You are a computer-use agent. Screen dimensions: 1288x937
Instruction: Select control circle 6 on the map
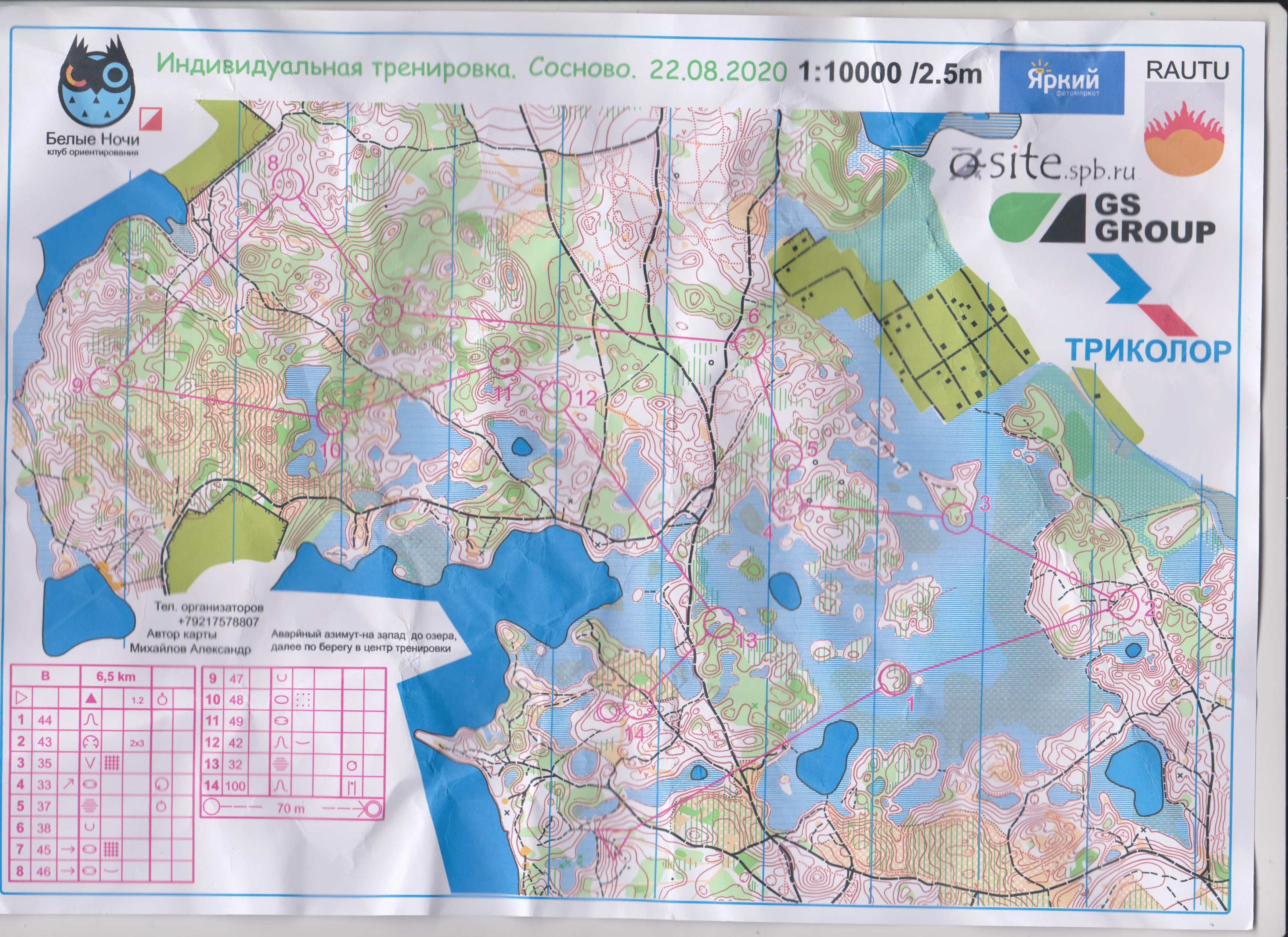750,342
